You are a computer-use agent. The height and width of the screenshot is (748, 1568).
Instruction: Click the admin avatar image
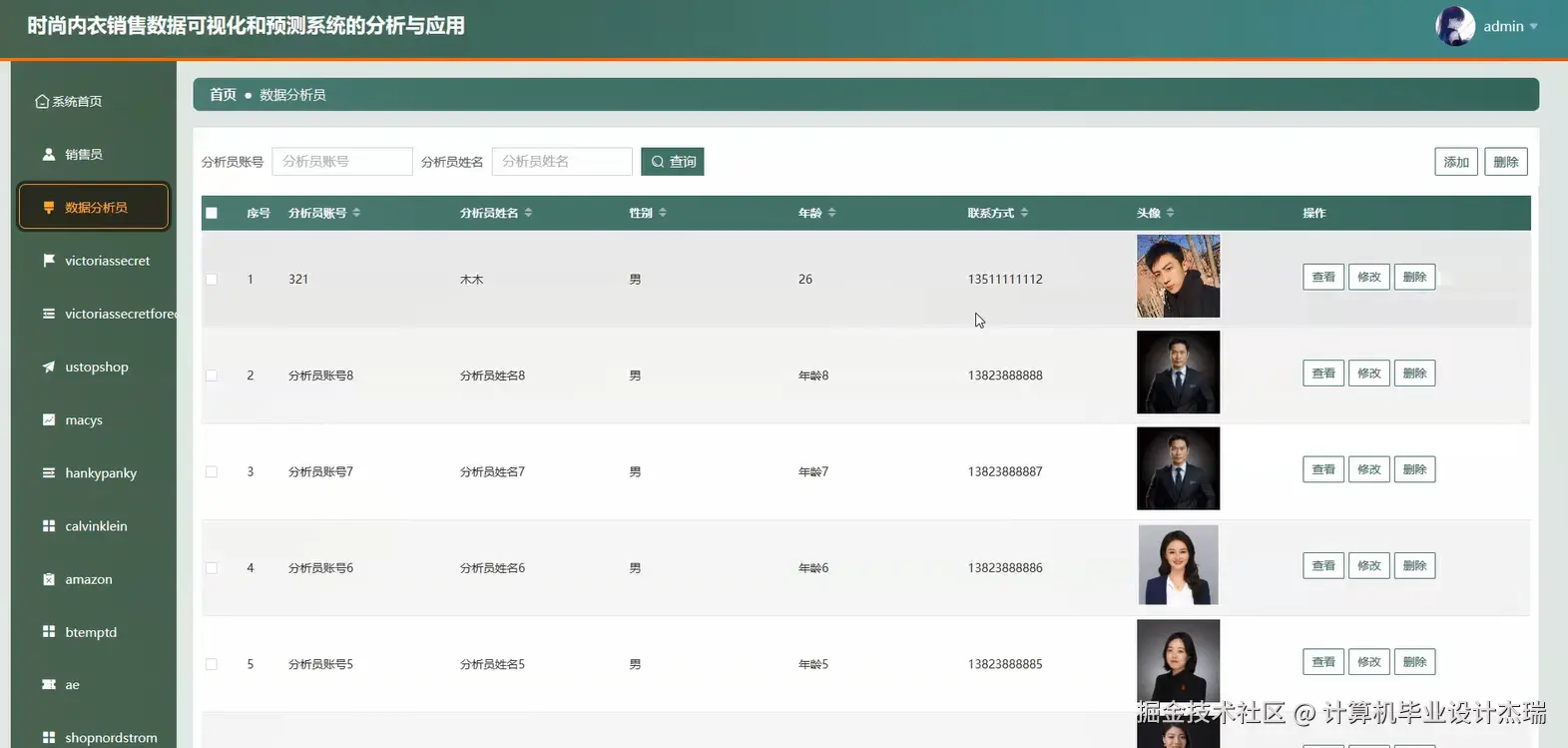point(1454,26)
